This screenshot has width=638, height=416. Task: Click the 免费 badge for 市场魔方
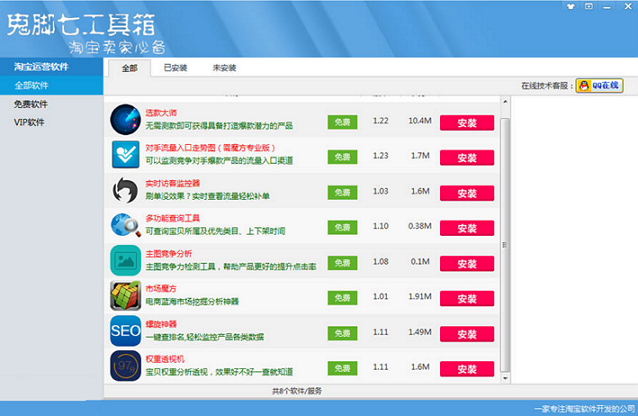click(x=342, y=298)
